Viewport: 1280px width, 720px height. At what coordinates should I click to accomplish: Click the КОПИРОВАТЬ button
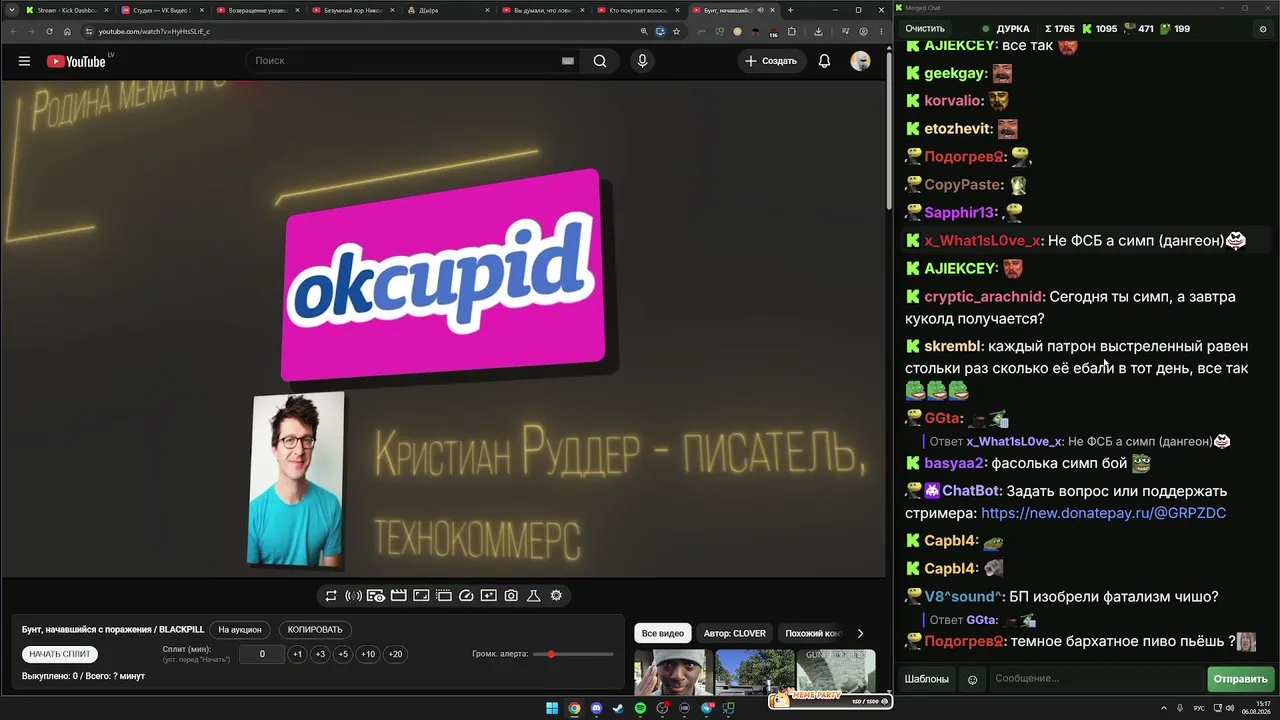(315, 630)
